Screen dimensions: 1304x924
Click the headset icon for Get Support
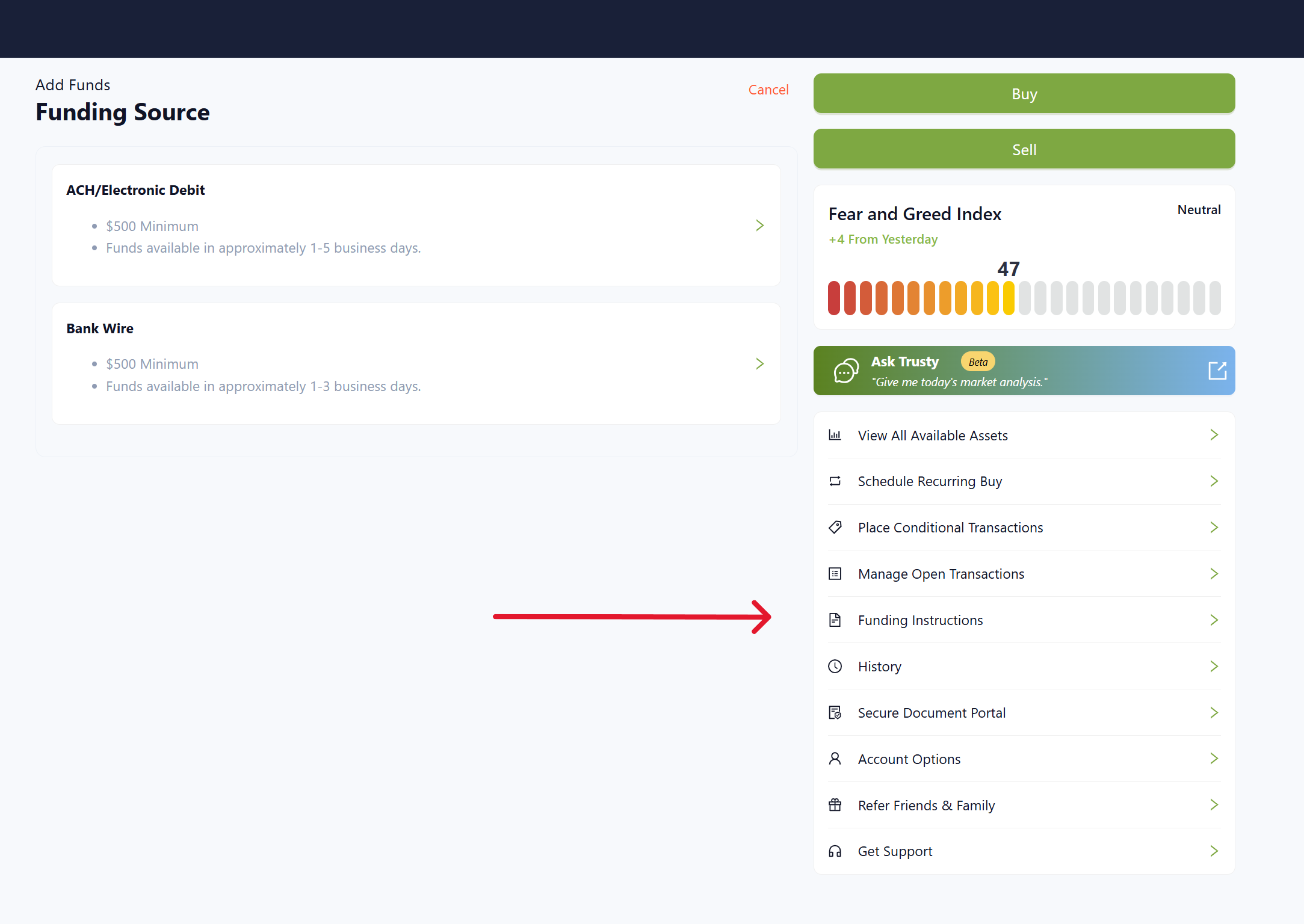click(835, 851)
